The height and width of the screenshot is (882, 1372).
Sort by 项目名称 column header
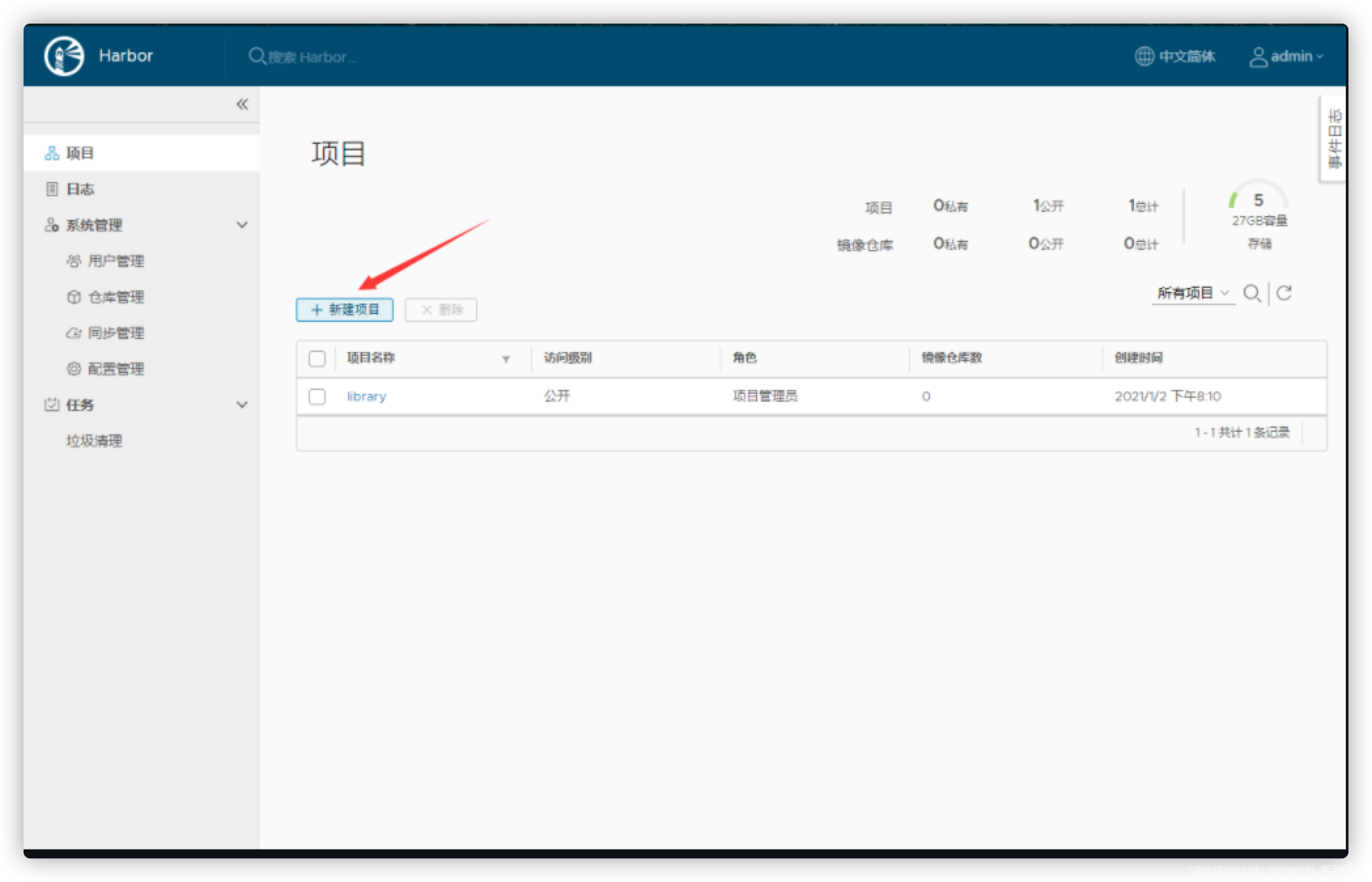pyautogui.click(x=371, y=358)
